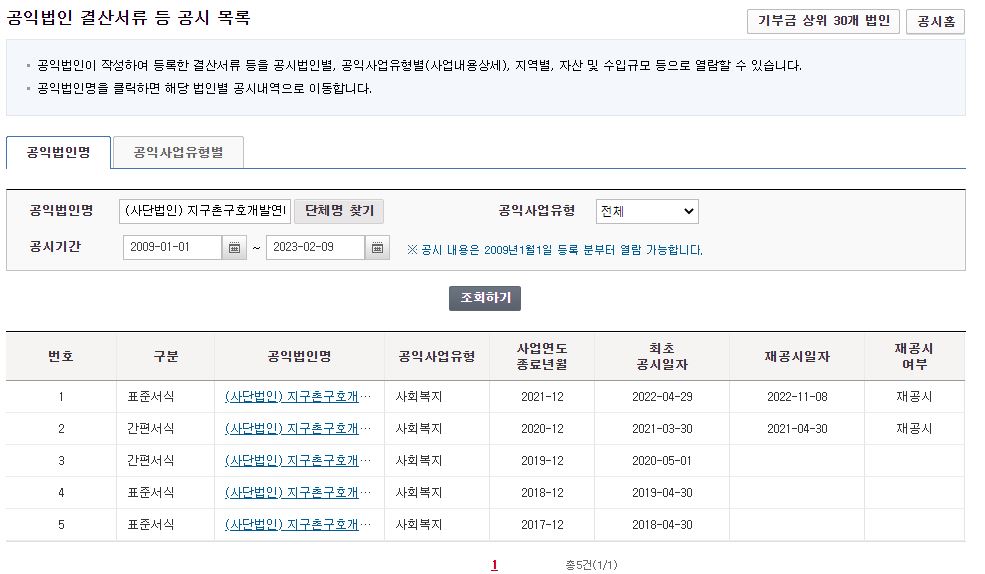Image resolution: width=985 pixels, height=574 pixels.
Task: Click the start date field 2009-01-01
Action: coord(172,248)
